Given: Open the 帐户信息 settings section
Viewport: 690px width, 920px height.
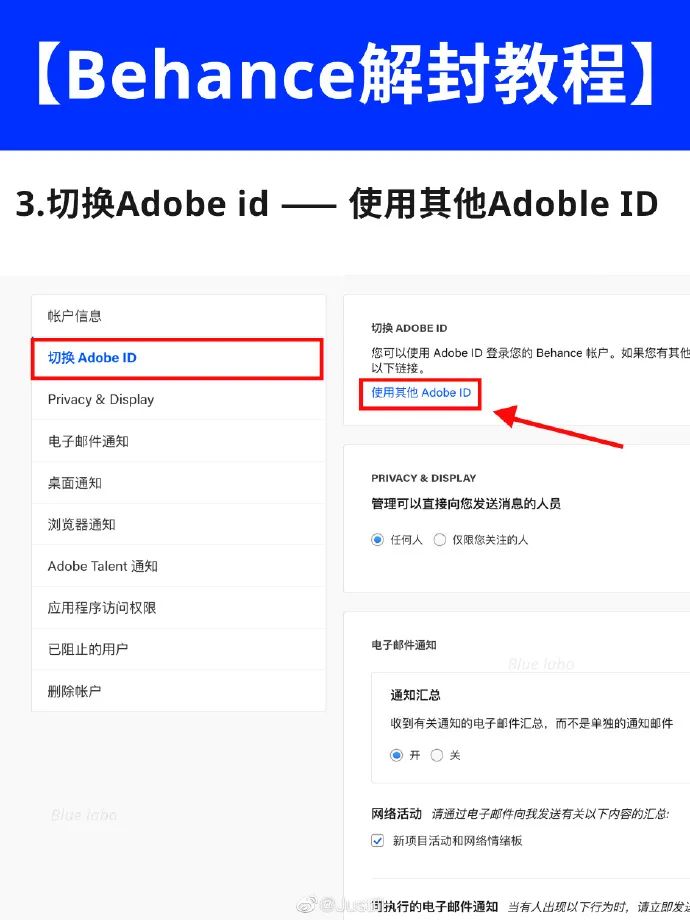Looking at the screenshot, I should [x=178, y=316].
